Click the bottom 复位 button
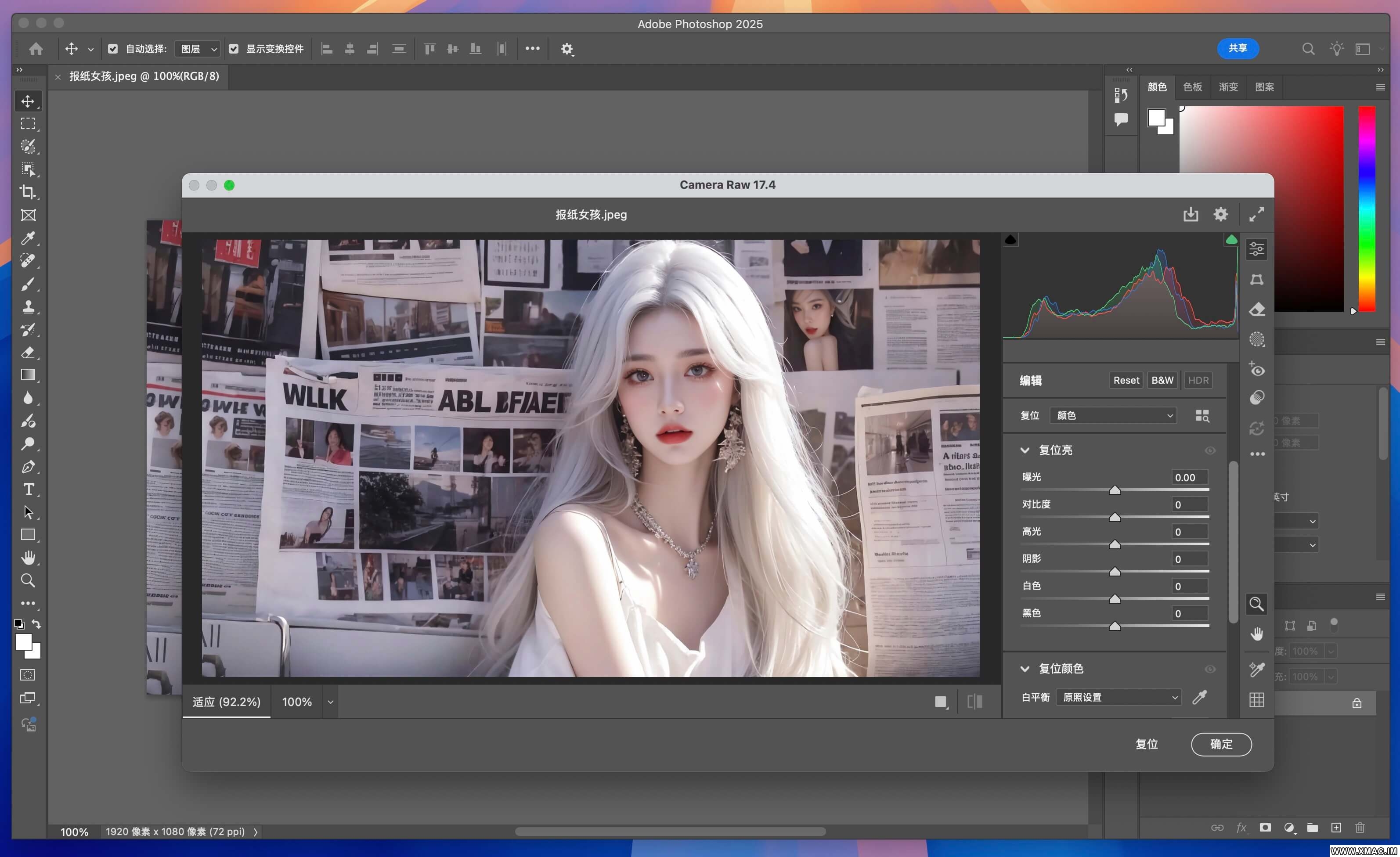The height and width of the screenshot is (857, 1400). [1147, 744]
